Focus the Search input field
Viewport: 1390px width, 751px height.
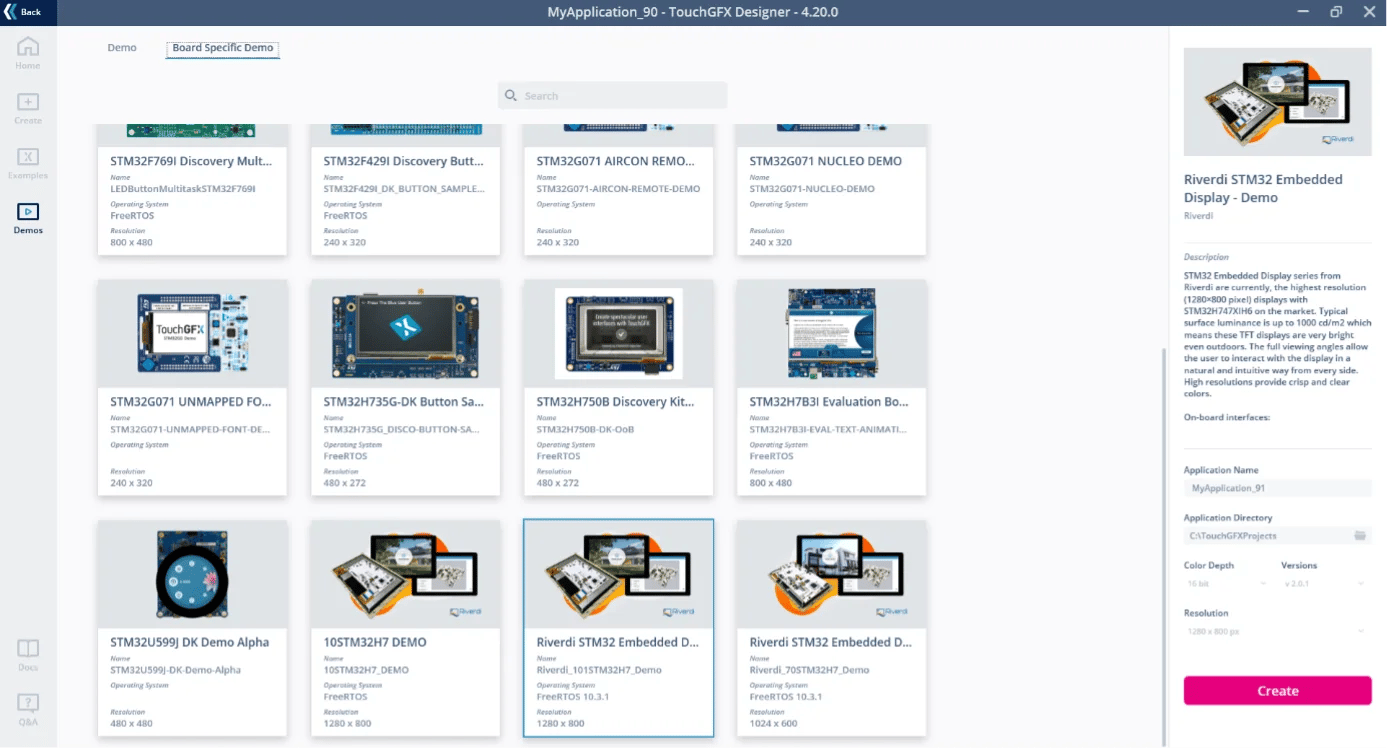point(613,96)
